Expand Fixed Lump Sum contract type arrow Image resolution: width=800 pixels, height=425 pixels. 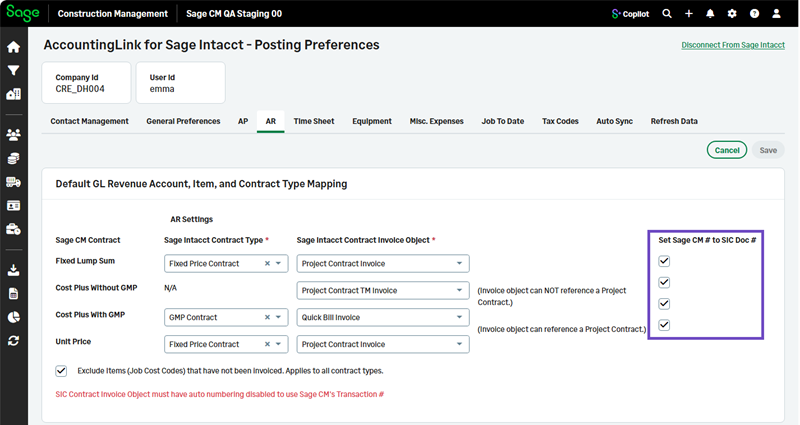[x=279, y=264]
